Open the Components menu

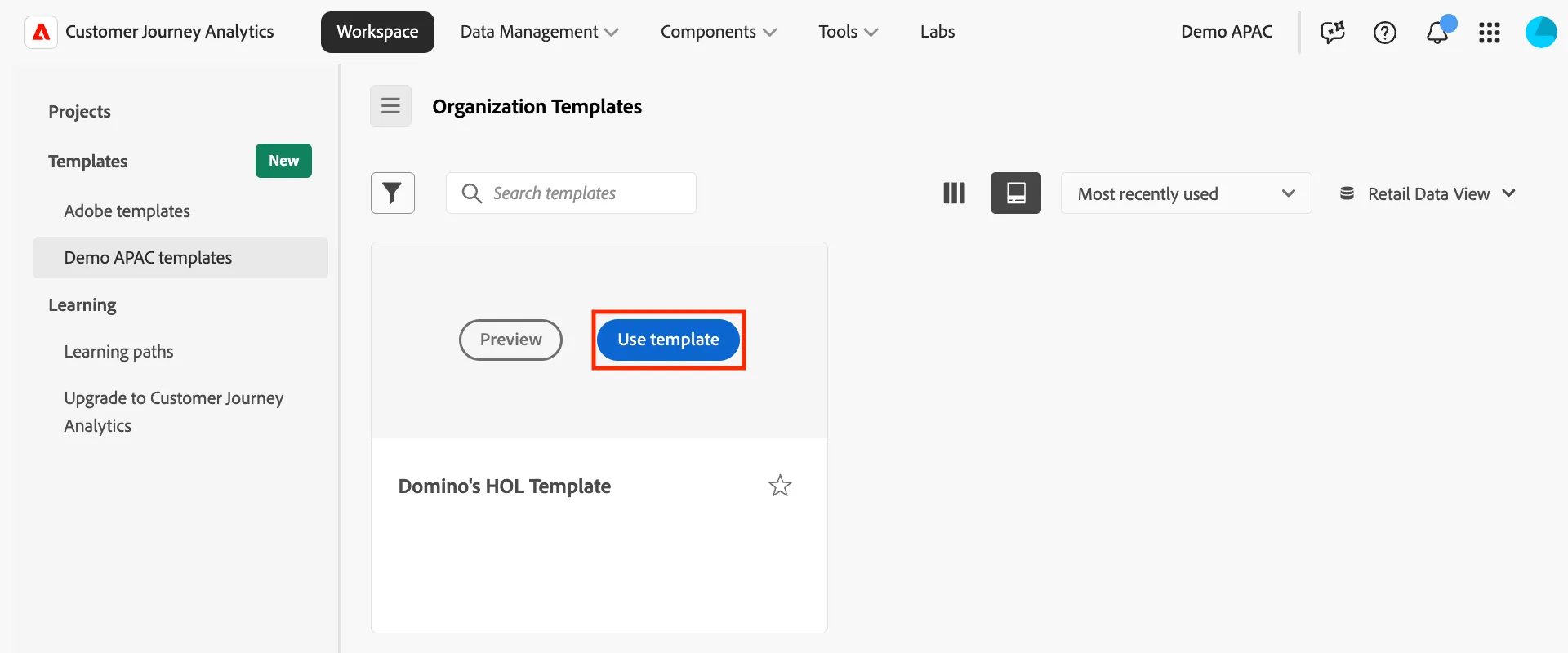point(719,32)
